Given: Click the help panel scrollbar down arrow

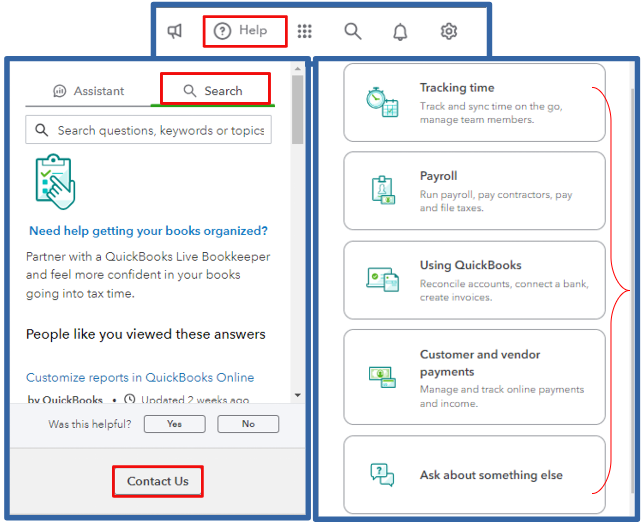Looking at the screenshot, I should coord(297,395).
